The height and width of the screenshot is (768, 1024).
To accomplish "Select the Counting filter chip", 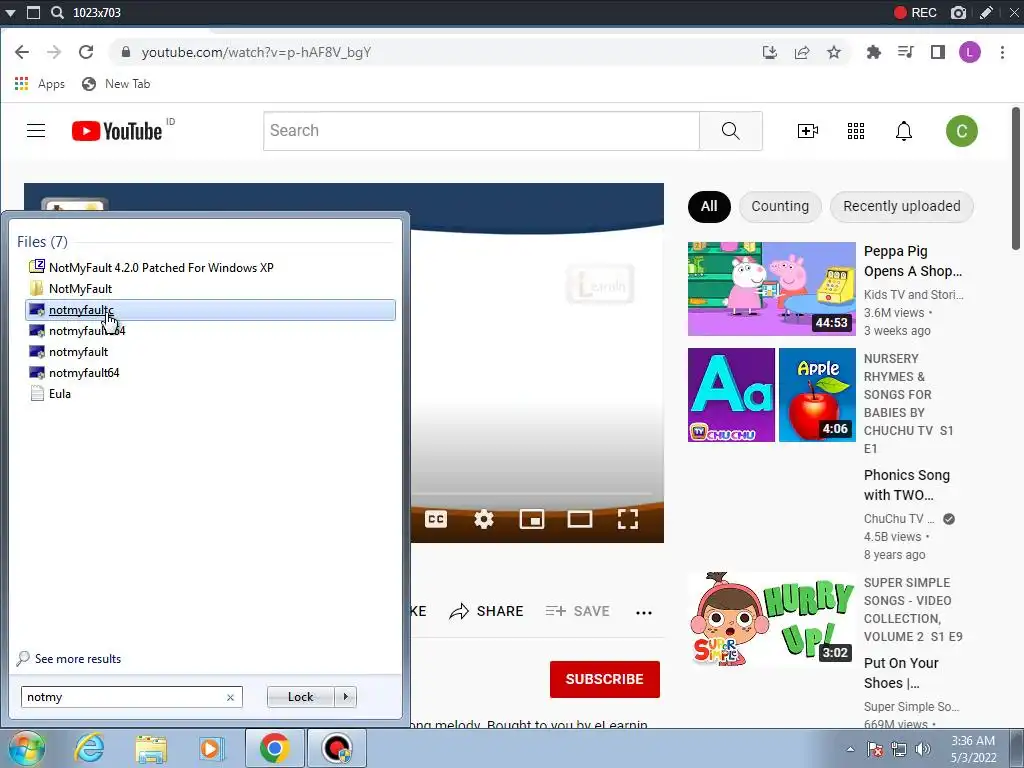I will [x=780, y=206].
